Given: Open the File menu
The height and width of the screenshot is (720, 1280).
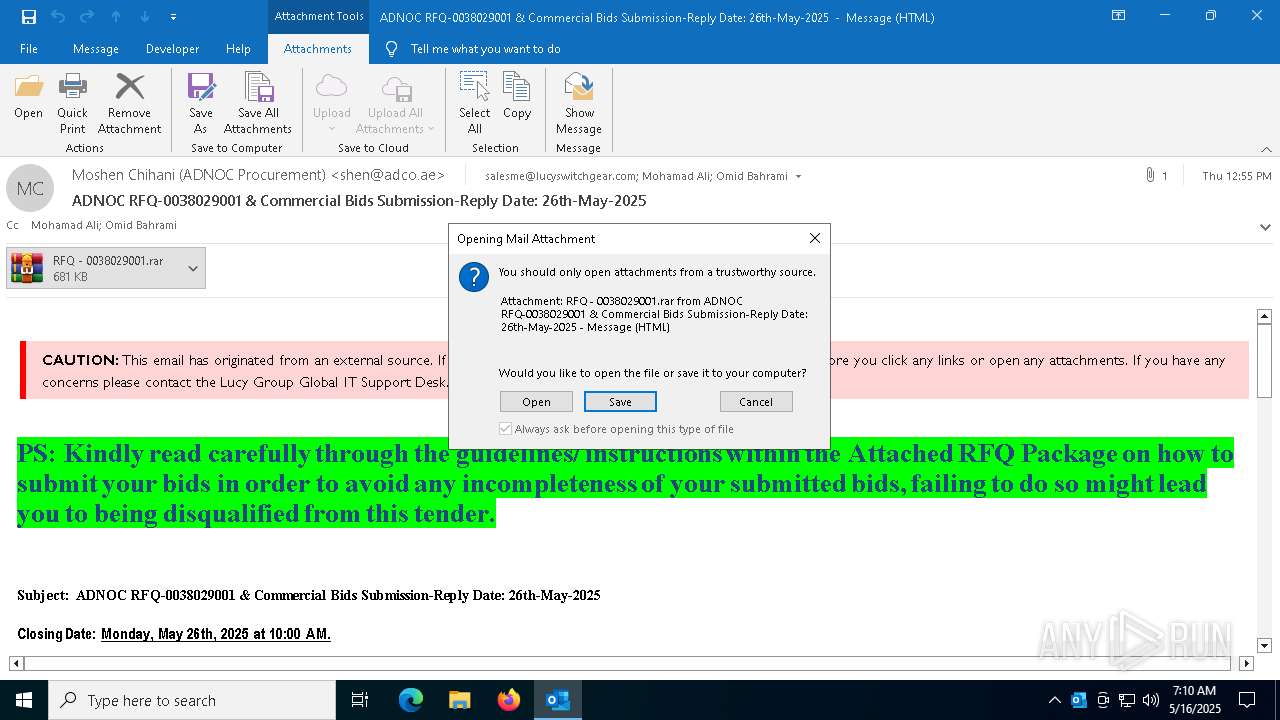Looking at the screenshot, I should tap(29, 48).
